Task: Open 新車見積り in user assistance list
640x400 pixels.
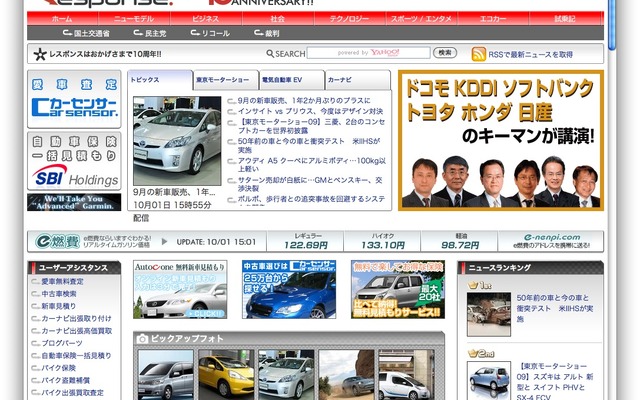Action: click(x=58, y=306)
